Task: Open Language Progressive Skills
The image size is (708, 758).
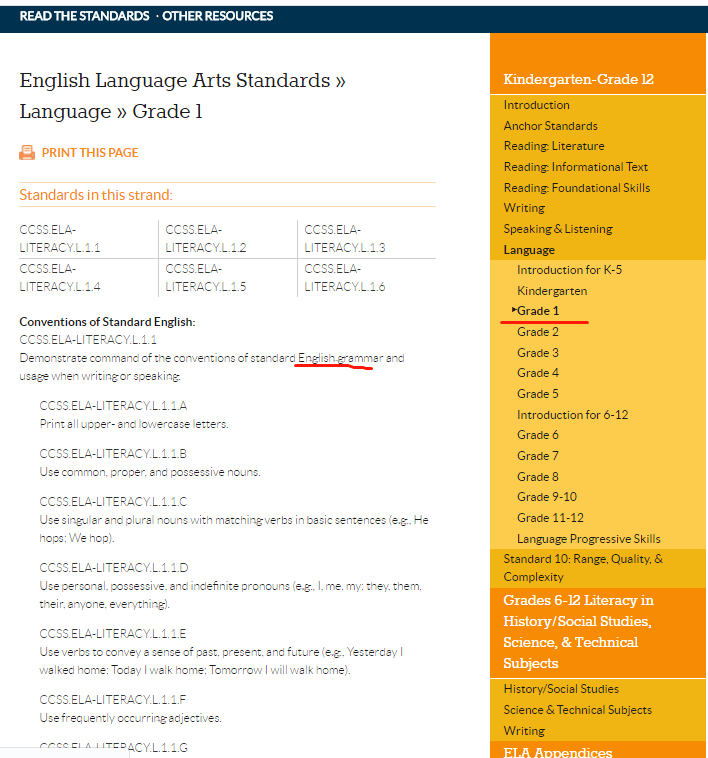Action: (589, 539)
